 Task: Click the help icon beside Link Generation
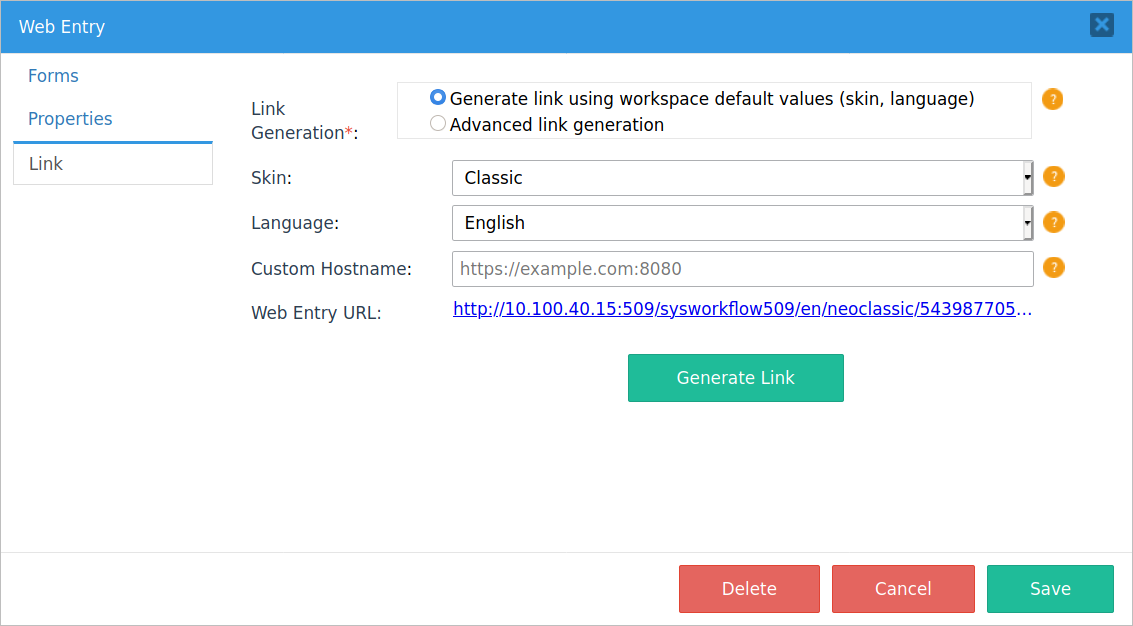(x=1052, y=100)
